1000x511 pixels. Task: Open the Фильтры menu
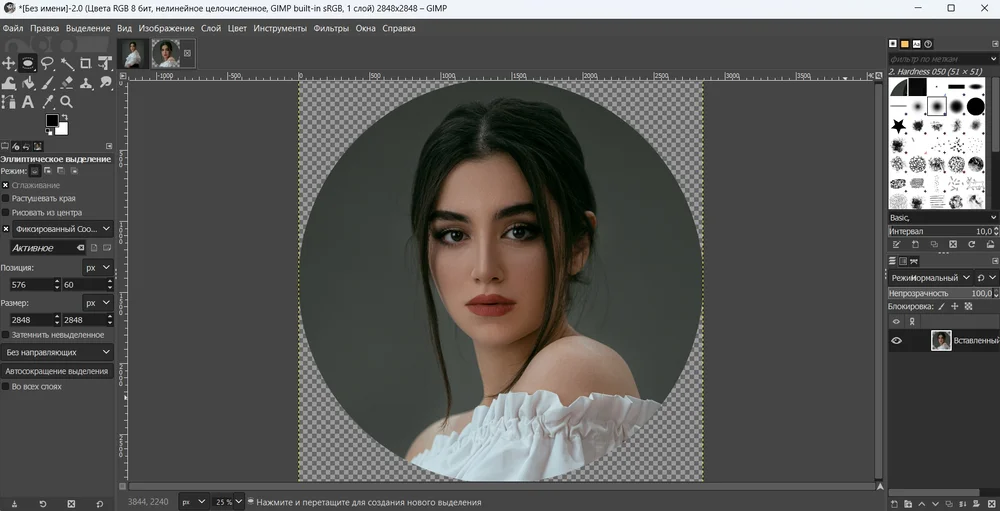[331, 28]
